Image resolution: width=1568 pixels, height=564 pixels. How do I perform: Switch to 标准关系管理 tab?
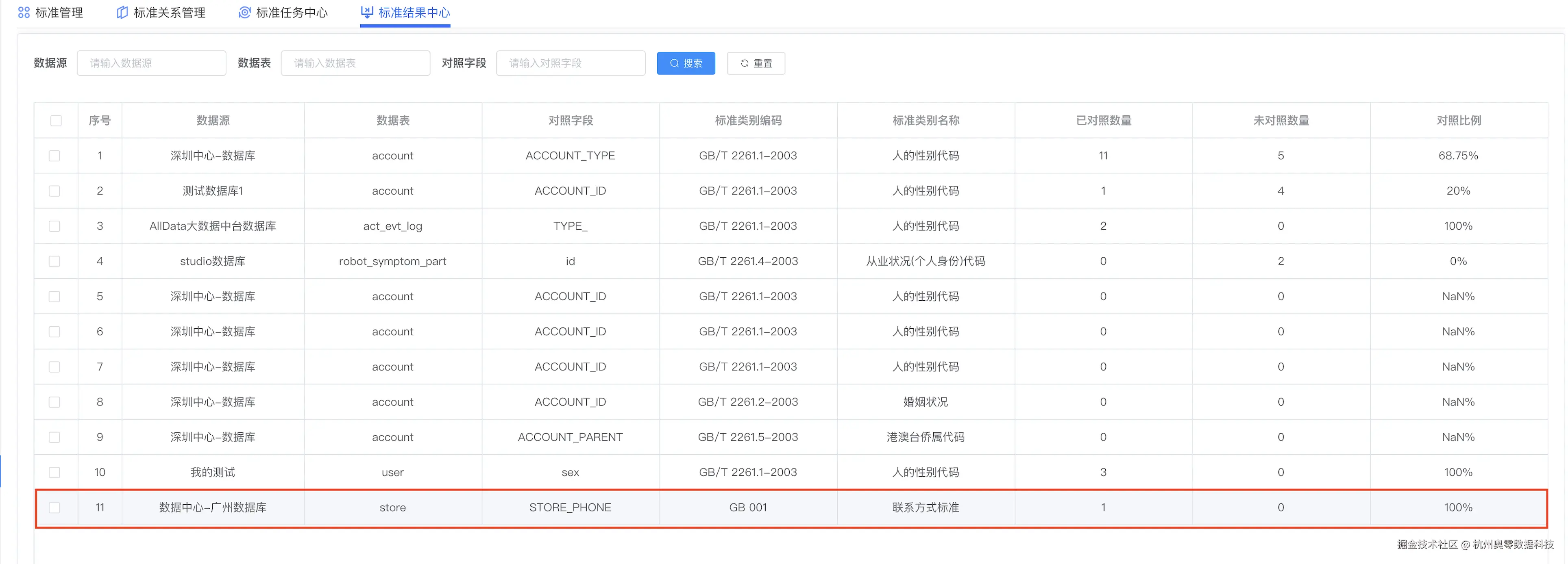tap(161, 12)
